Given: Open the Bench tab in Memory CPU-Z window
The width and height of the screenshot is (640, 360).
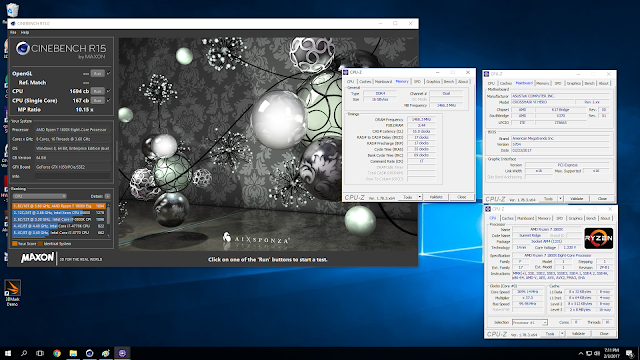Looking at the screenshot, I should [x=449, y=82].
